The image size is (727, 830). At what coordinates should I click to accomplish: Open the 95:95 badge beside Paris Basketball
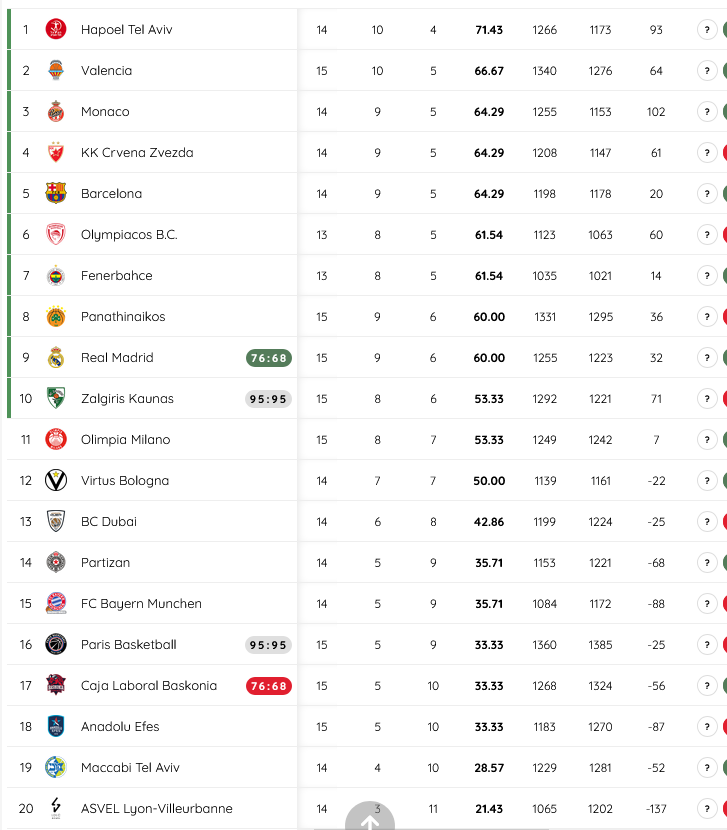[x=268, y=644]
